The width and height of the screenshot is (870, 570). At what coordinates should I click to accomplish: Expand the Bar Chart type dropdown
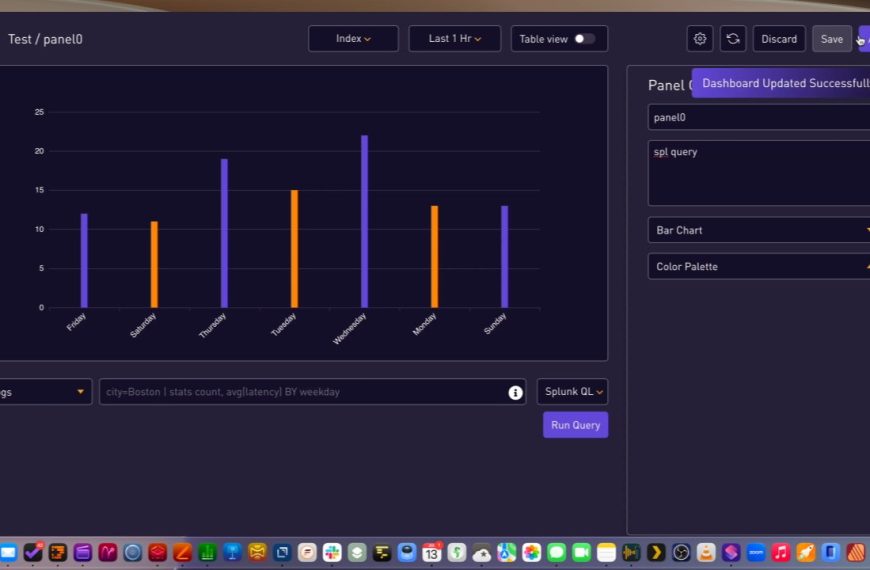pyautogui.click(x=759, y=230)
